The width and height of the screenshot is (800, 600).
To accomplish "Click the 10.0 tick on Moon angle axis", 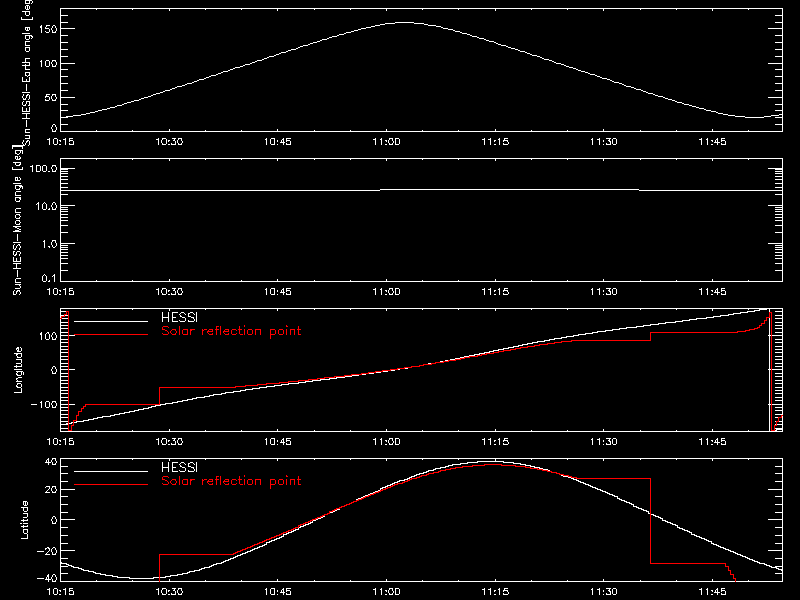I will (46, 206).
